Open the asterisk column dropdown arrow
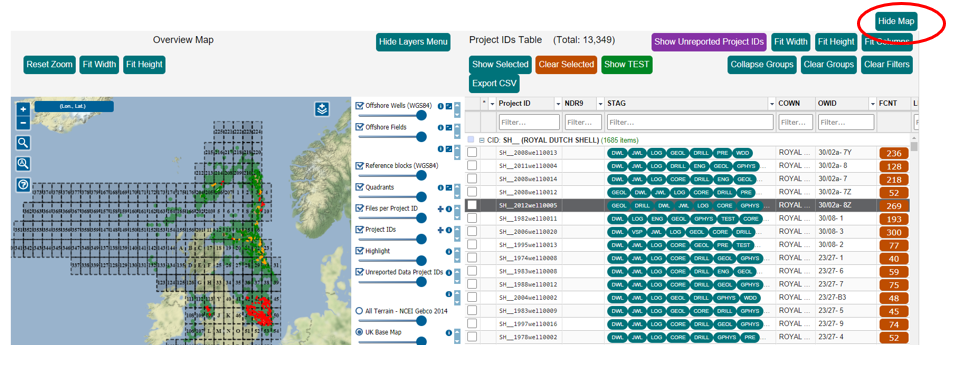 coord(492,103)
